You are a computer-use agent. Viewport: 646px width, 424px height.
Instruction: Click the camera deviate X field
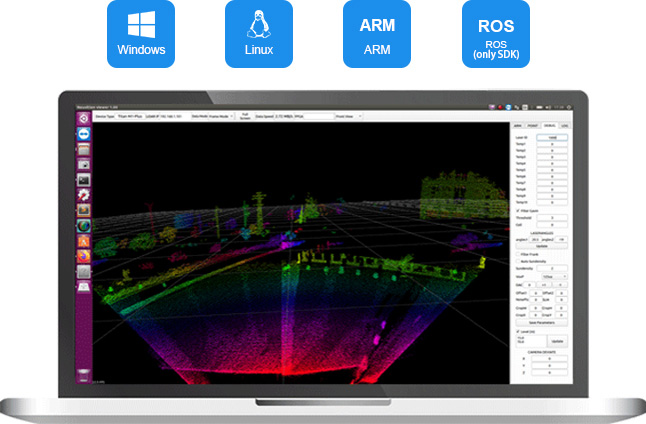pyautogui.click(x=549, y=358)
